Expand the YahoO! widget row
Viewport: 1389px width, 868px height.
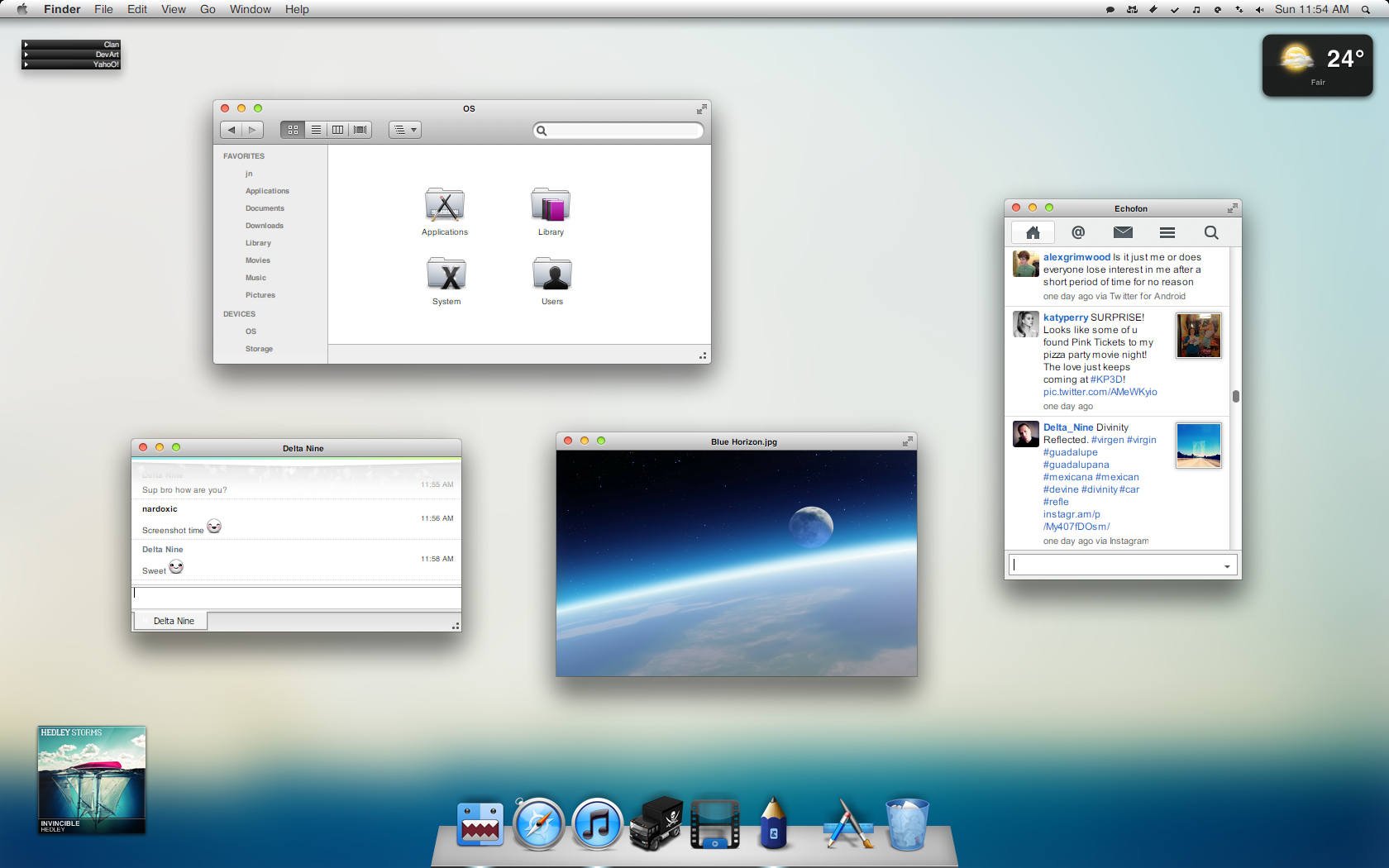pos(71,64)
